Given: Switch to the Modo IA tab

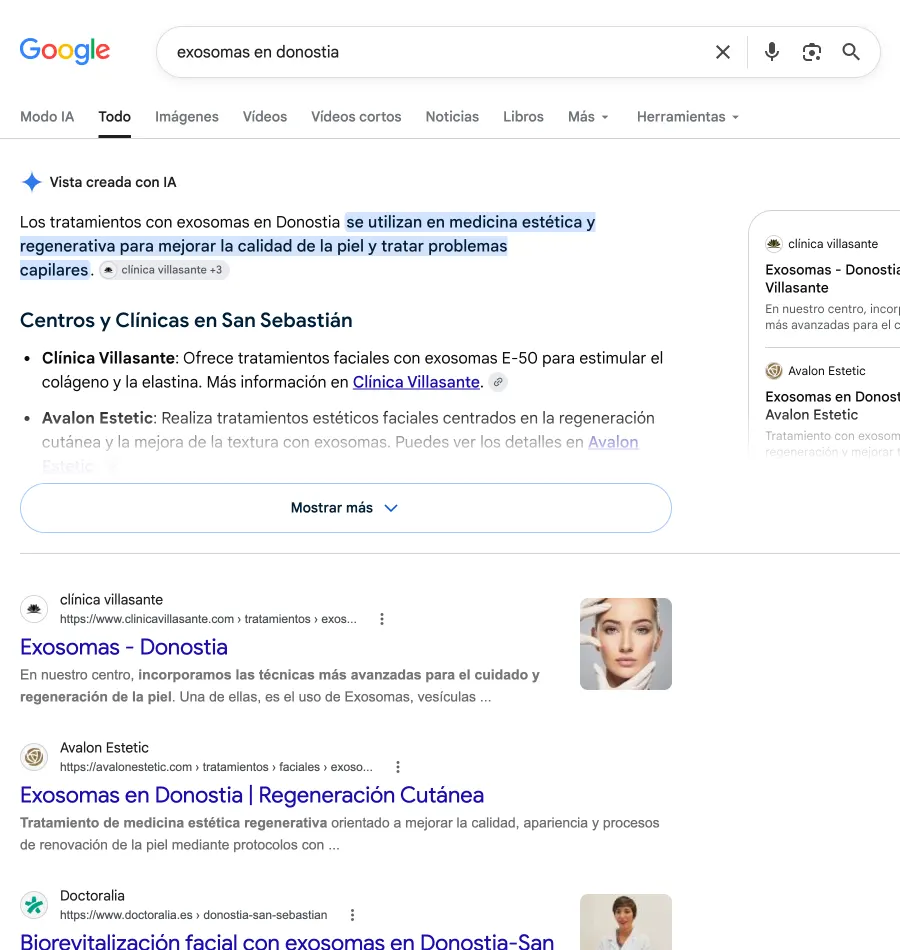Looking at the screenshot, I should pos(47,116).
